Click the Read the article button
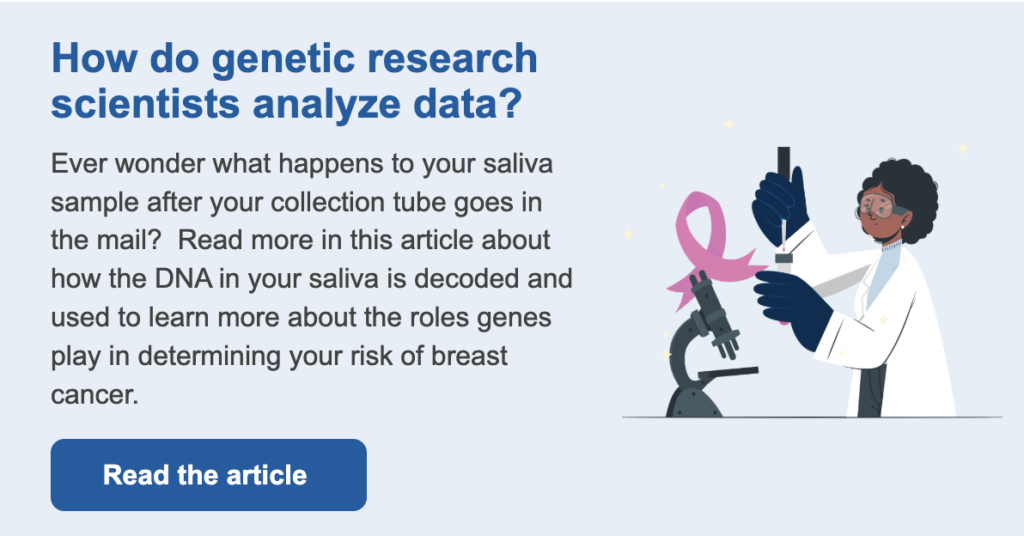This screenshot has height=536, width=1024. pos(208,474)
